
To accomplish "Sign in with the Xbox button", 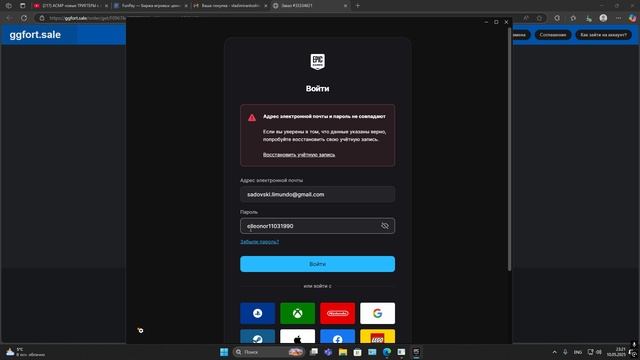I will pyautogui.click(x=298, y=313).
